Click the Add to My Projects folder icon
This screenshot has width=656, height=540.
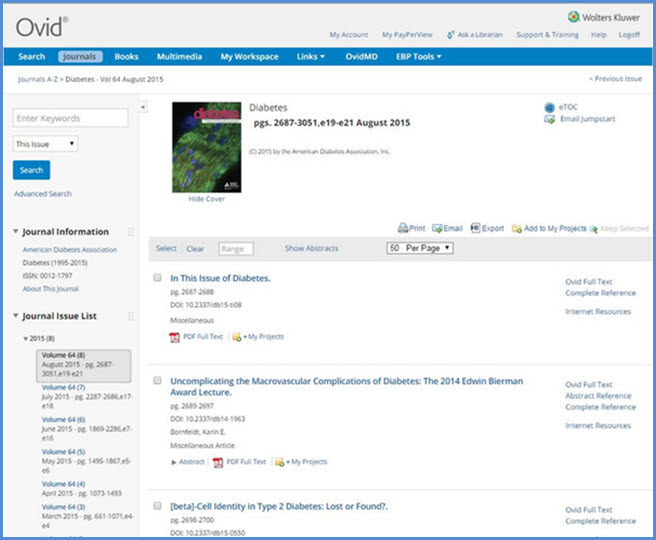coord(517,229)
